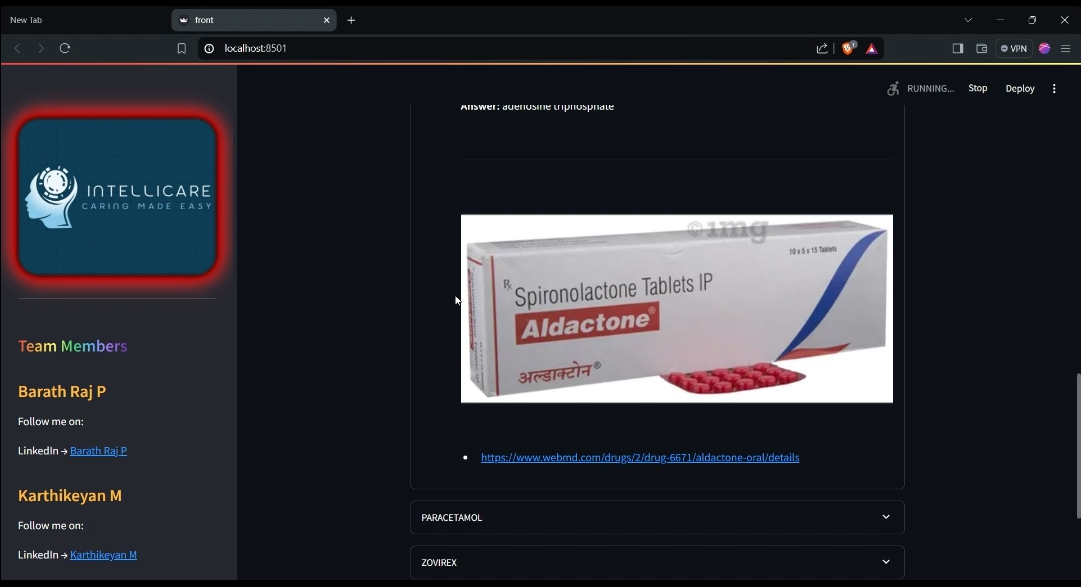
Task: Click the running status animation icon
Action: pos(893,88)
